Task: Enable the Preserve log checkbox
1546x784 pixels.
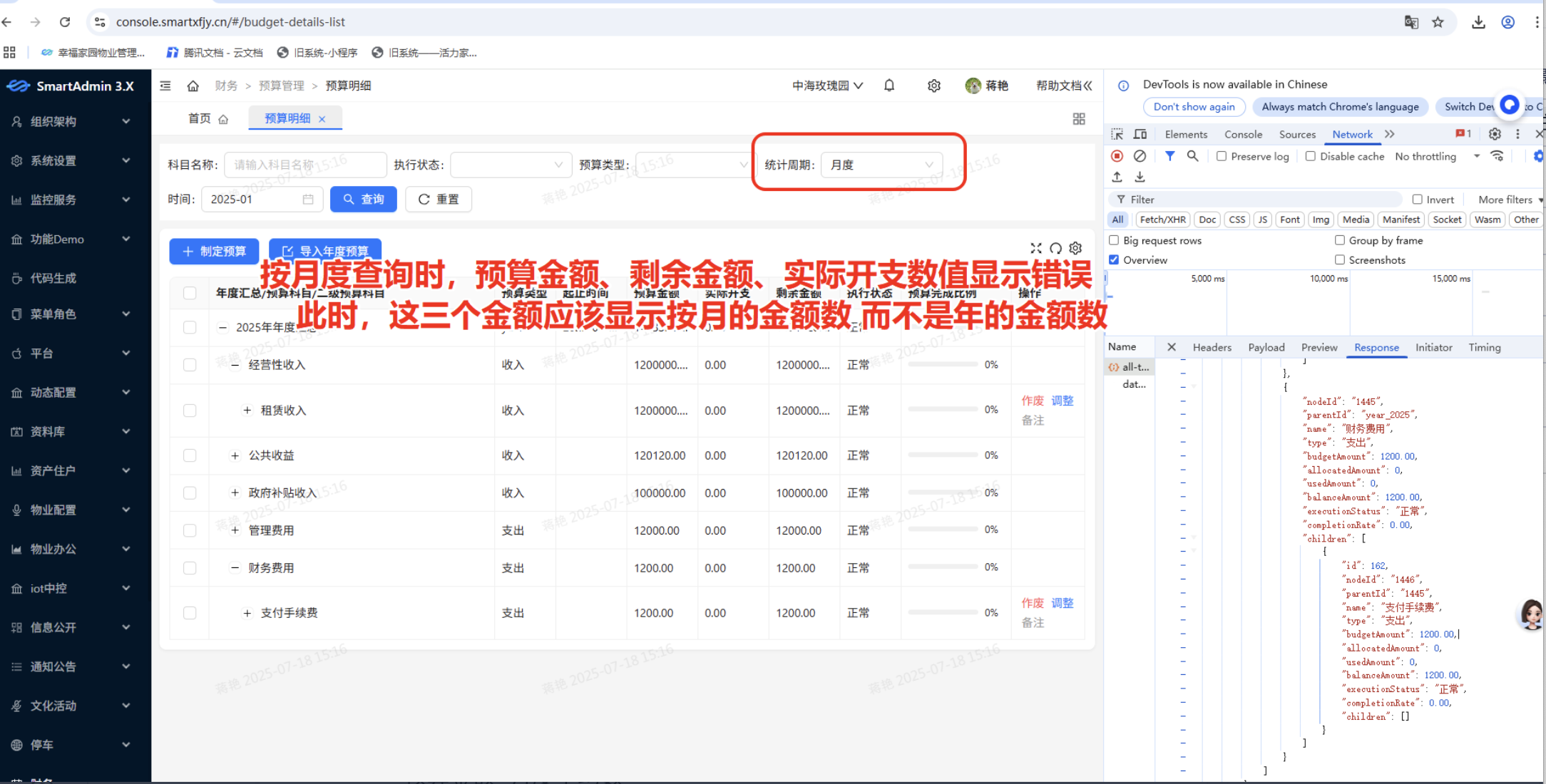Action: pyautogui.click(x=1222, y=156)
